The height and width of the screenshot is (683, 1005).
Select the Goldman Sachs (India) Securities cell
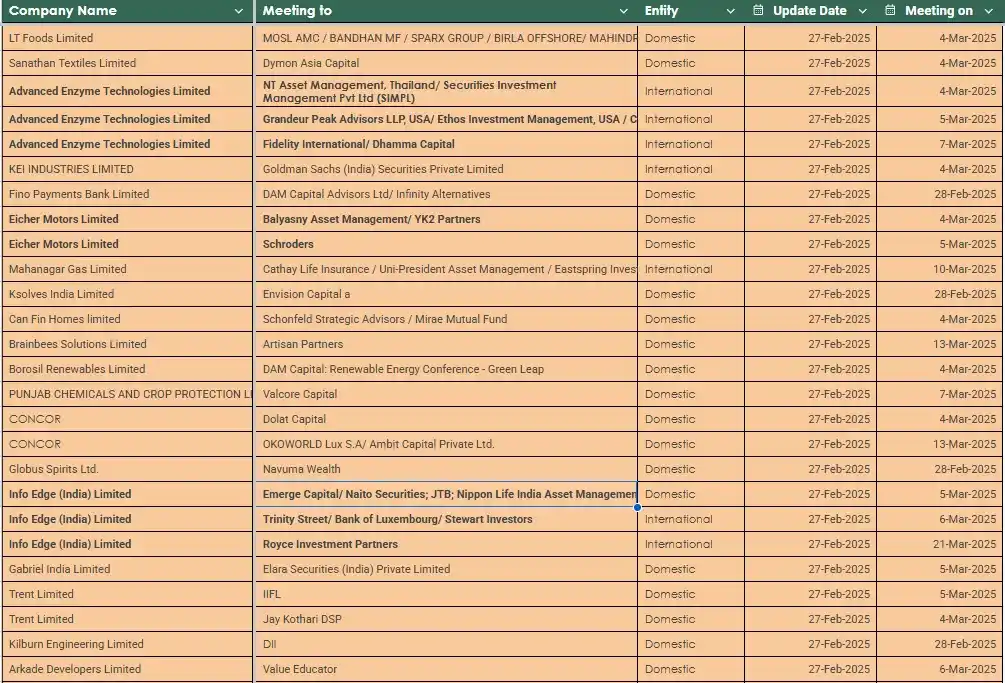(x=446, y=169)
